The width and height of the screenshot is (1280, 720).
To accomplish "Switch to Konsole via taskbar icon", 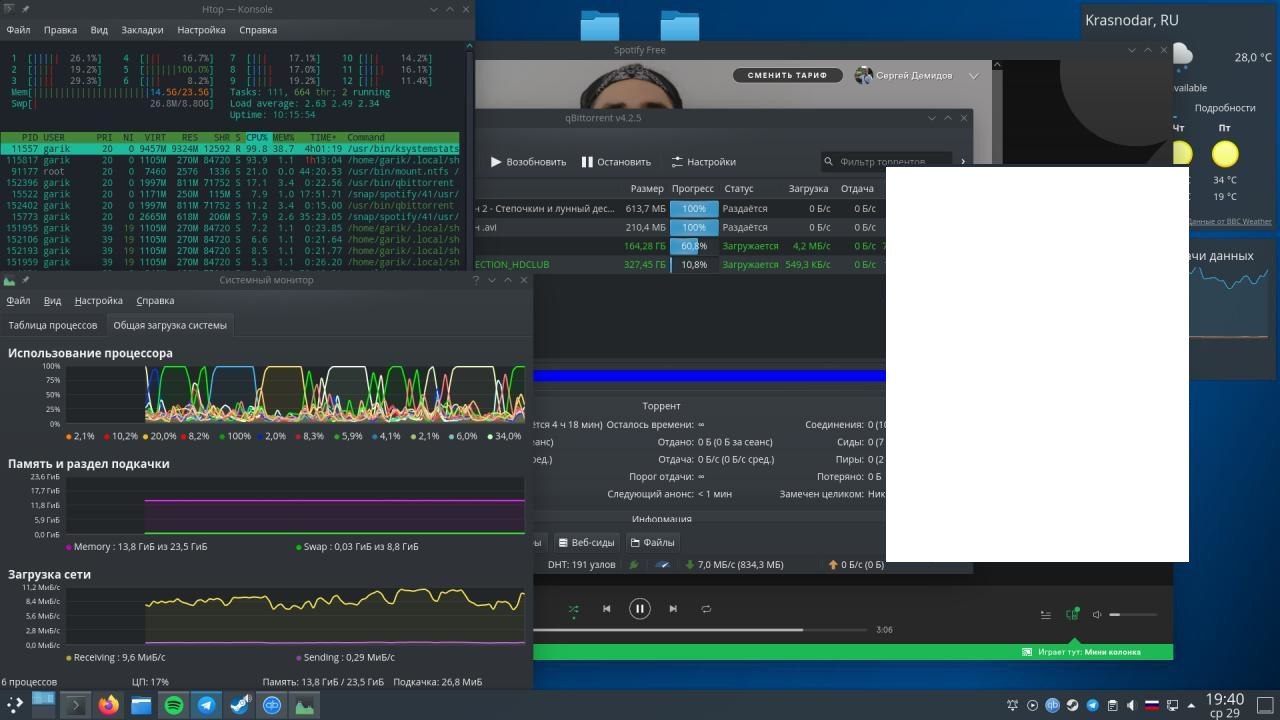I will click(x=75, y=705).
